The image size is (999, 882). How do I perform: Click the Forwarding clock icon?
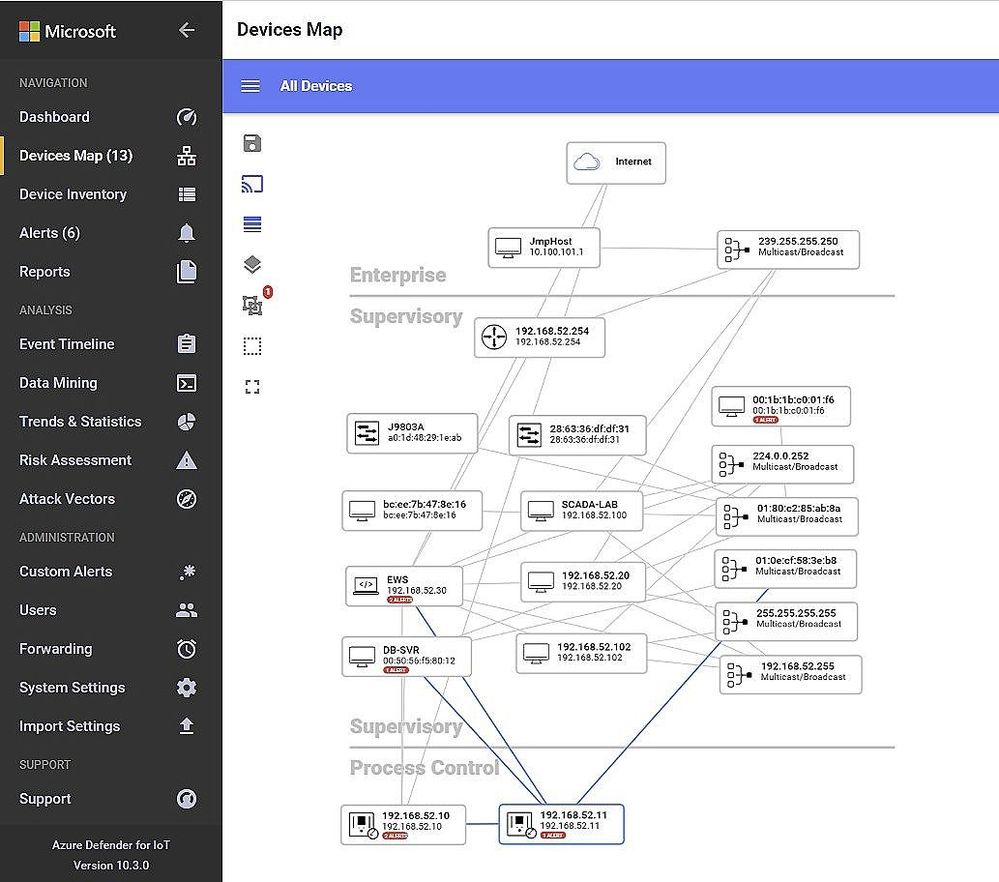coord(187,649)
